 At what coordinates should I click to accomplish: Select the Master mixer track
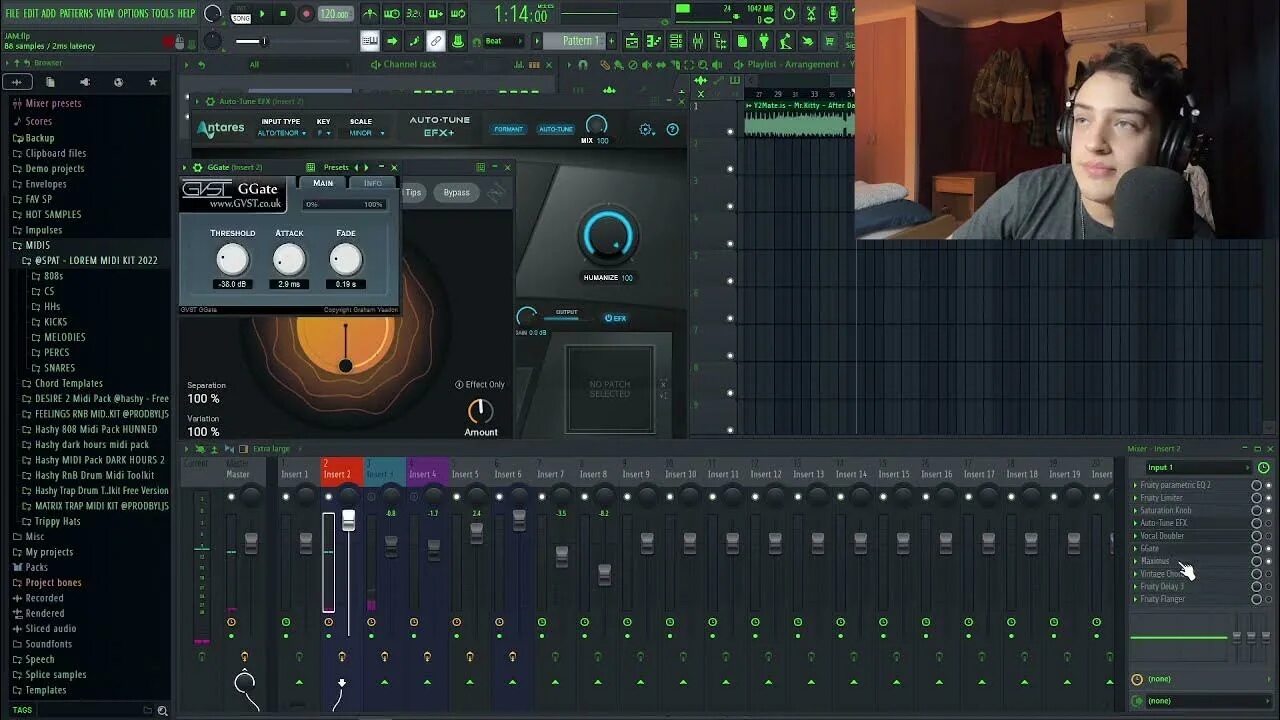238,474
